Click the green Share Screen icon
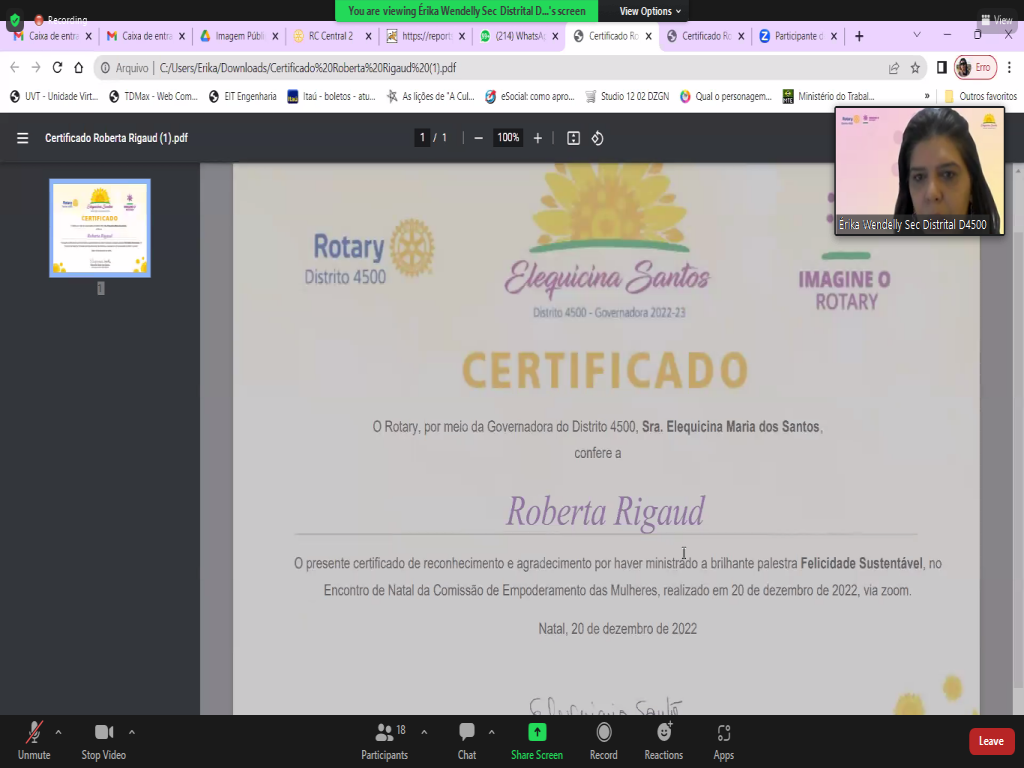1024x768 pixels. [x=537, y=732]
